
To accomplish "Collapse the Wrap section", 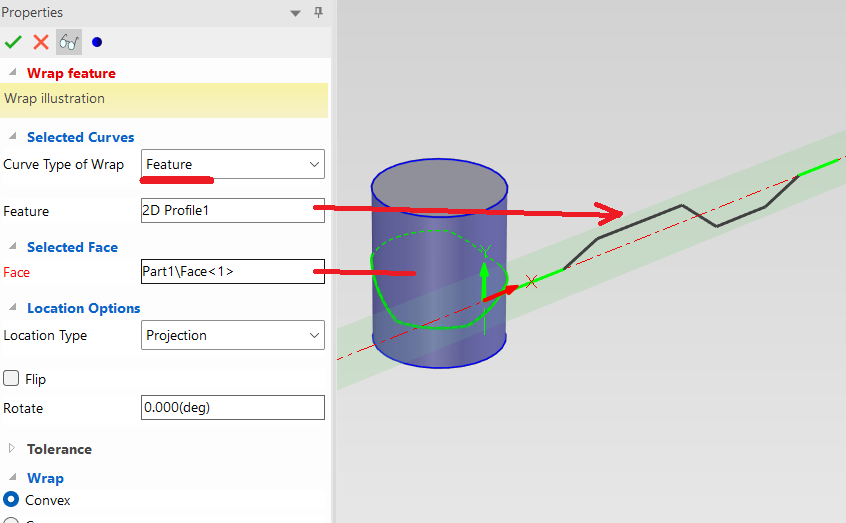I will [12, 478].
